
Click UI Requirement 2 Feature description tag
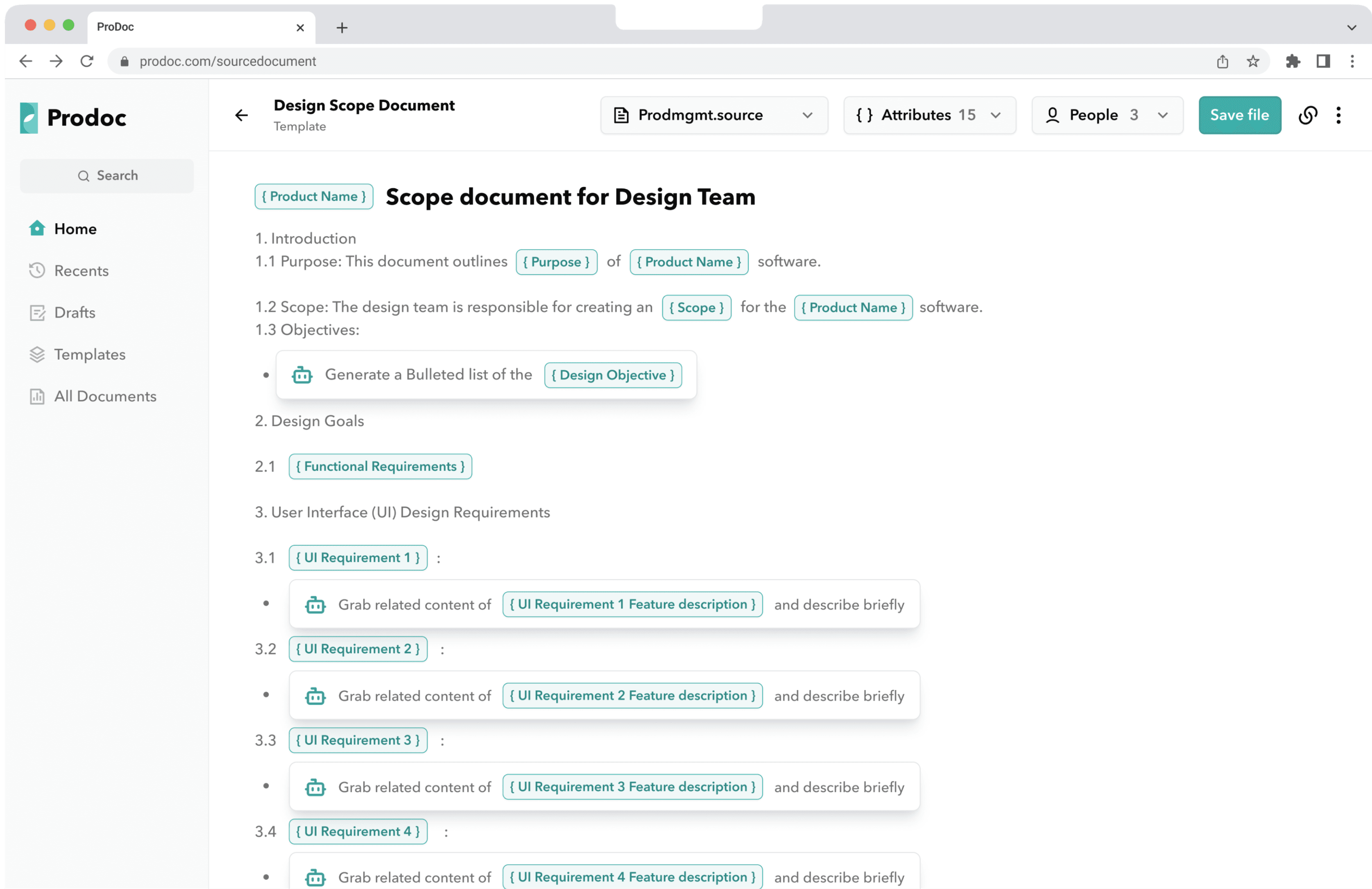632,695
